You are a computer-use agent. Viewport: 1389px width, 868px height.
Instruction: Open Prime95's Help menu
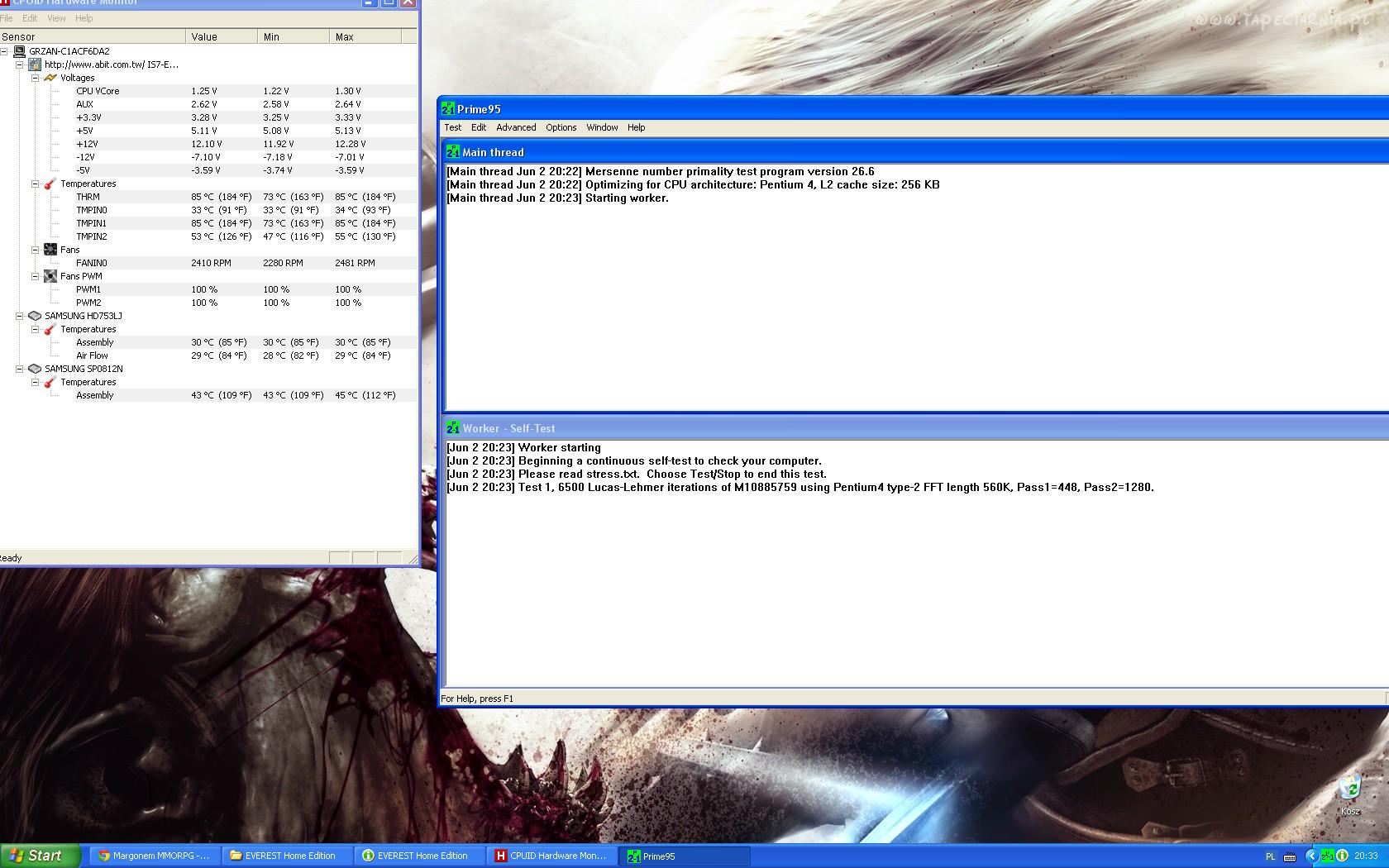[637, 127]
